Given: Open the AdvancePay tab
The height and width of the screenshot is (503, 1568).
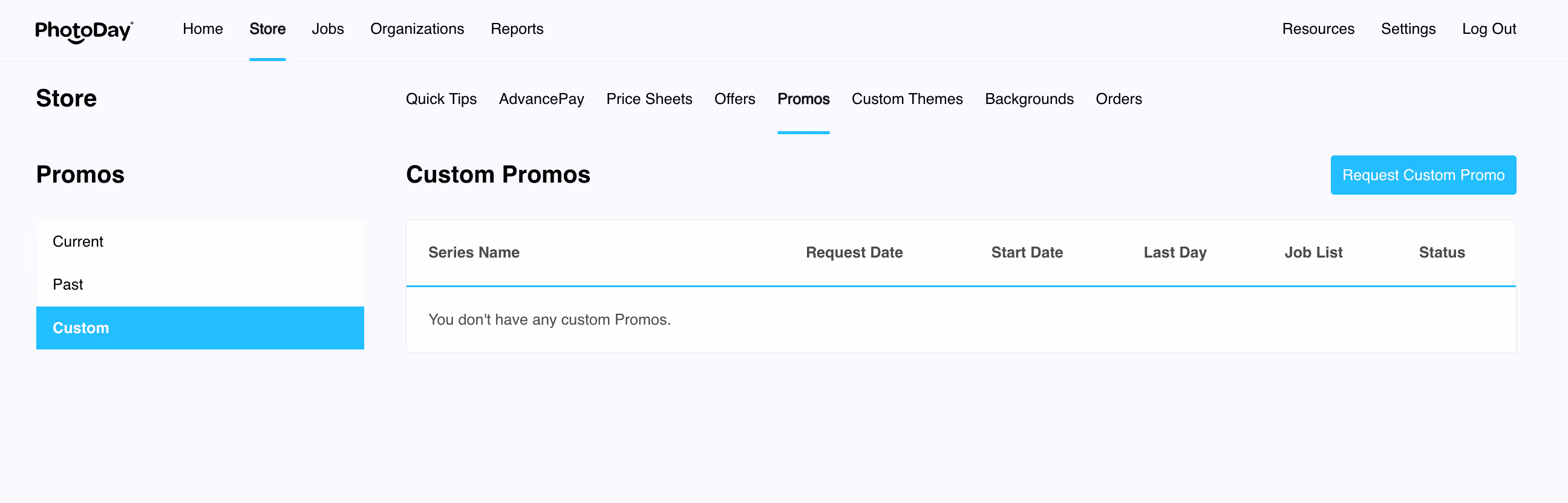Looking at the screenshot, I should point(541,99).
